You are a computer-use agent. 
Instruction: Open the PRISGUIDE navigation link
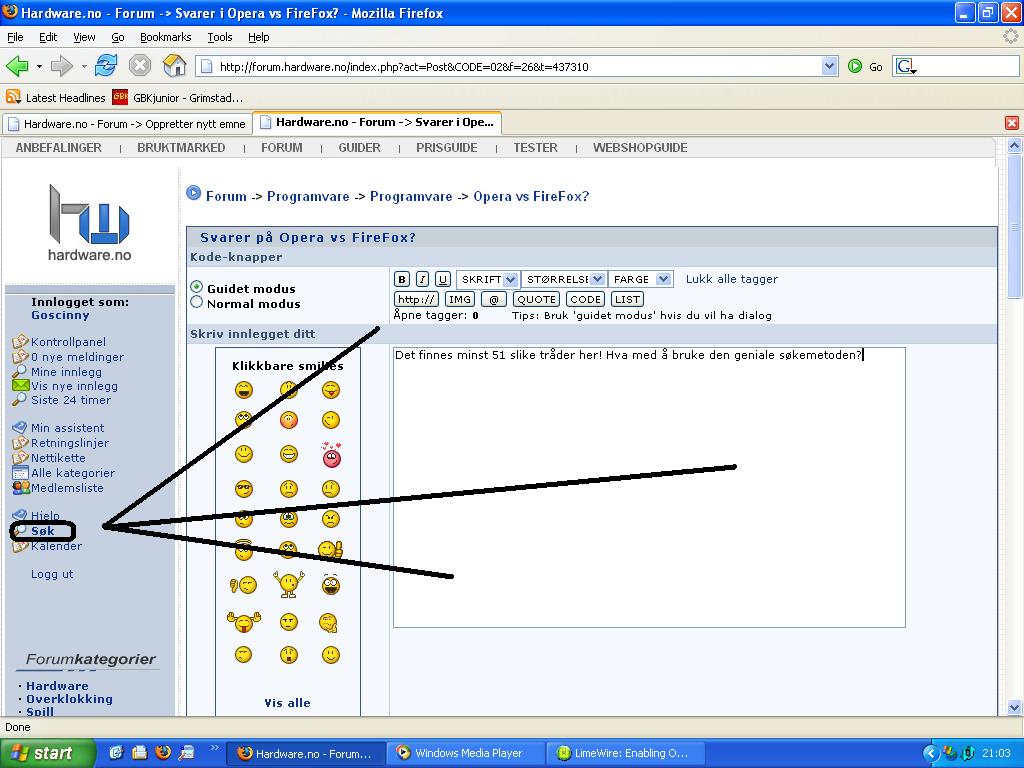(x=447, y=148)
